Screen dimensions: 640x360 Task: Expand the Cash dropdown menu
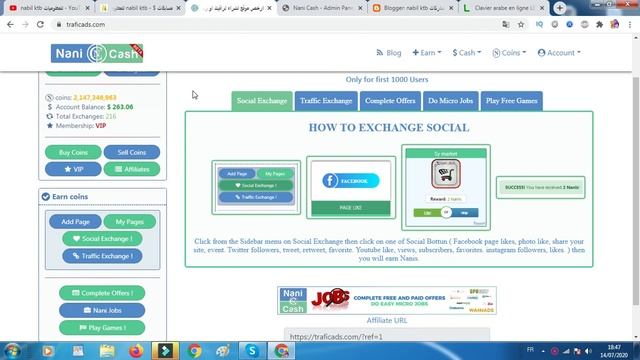point(467,53)
